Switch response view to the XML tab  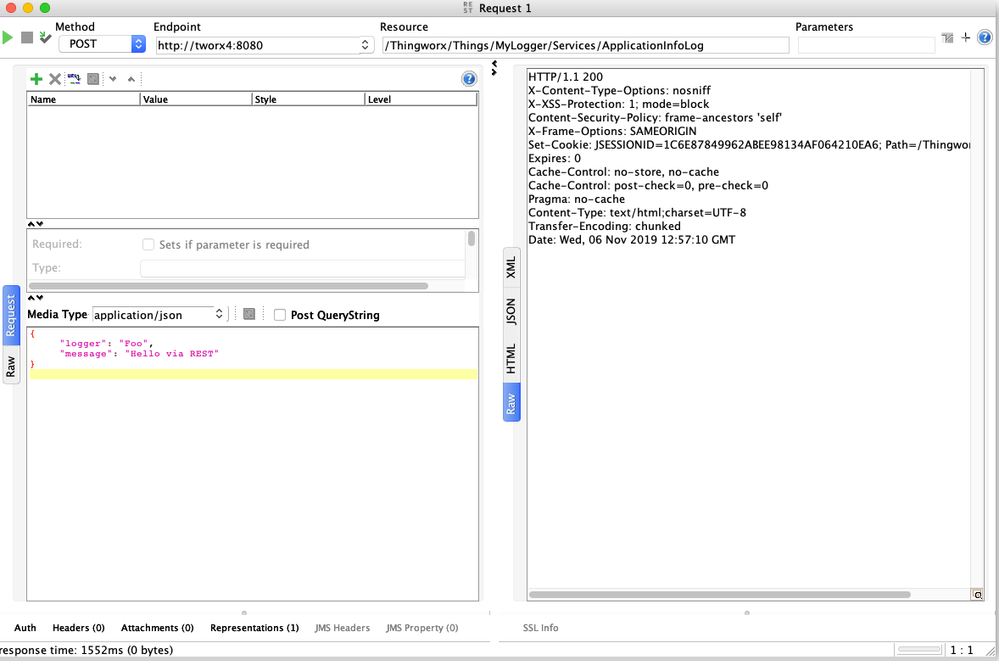pos(512,267)
